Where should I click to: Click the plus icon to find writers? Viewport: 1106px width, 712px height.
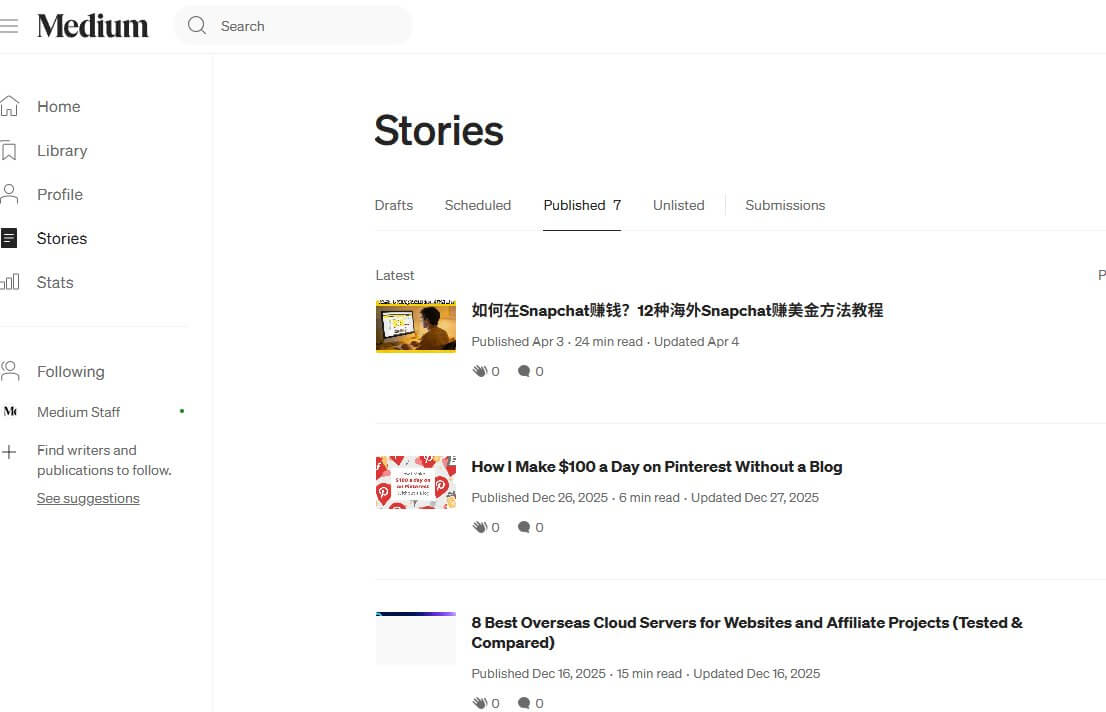[9, 452]
